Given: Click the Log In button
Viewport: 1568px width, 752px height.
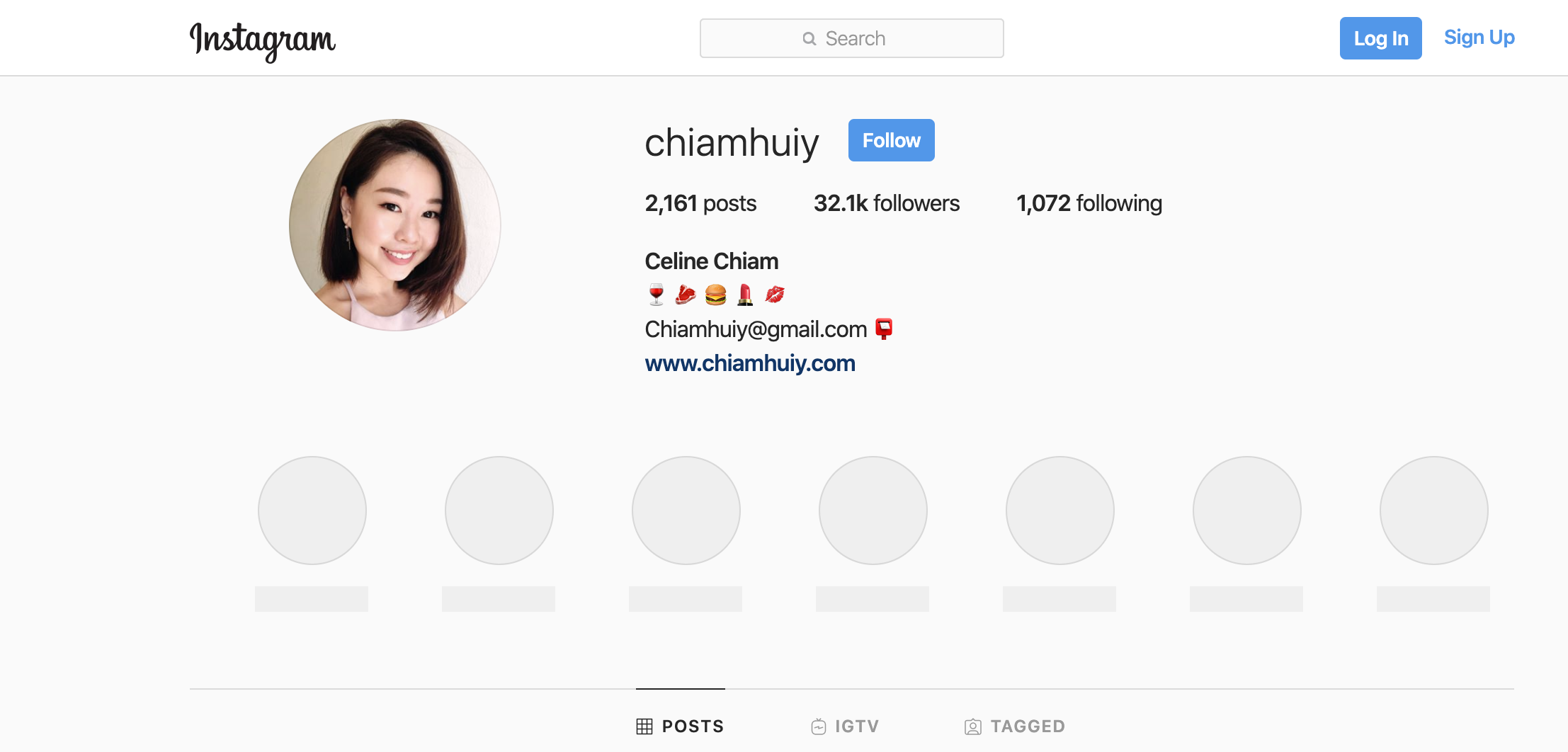Looking at the screenshot, I should 1381,38.
